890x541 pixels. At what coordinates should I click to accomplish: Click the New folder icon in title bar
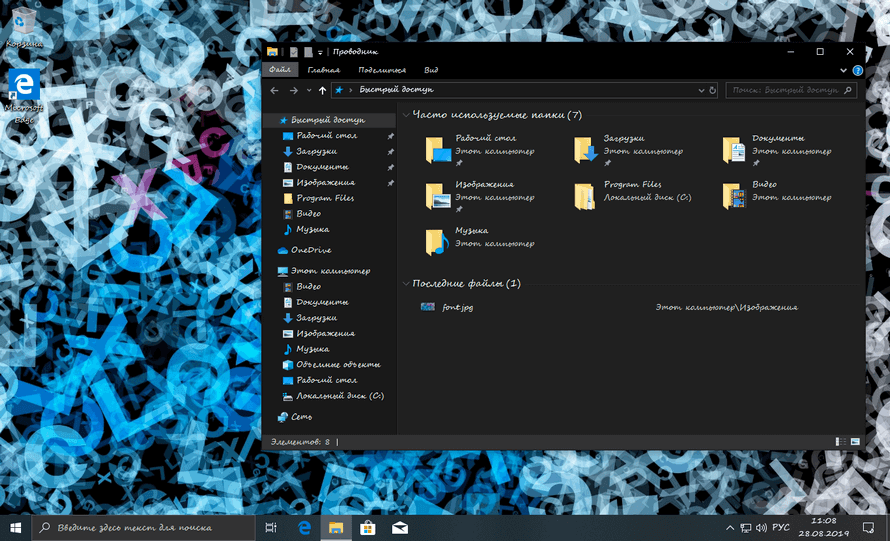[x=308, y=52]
